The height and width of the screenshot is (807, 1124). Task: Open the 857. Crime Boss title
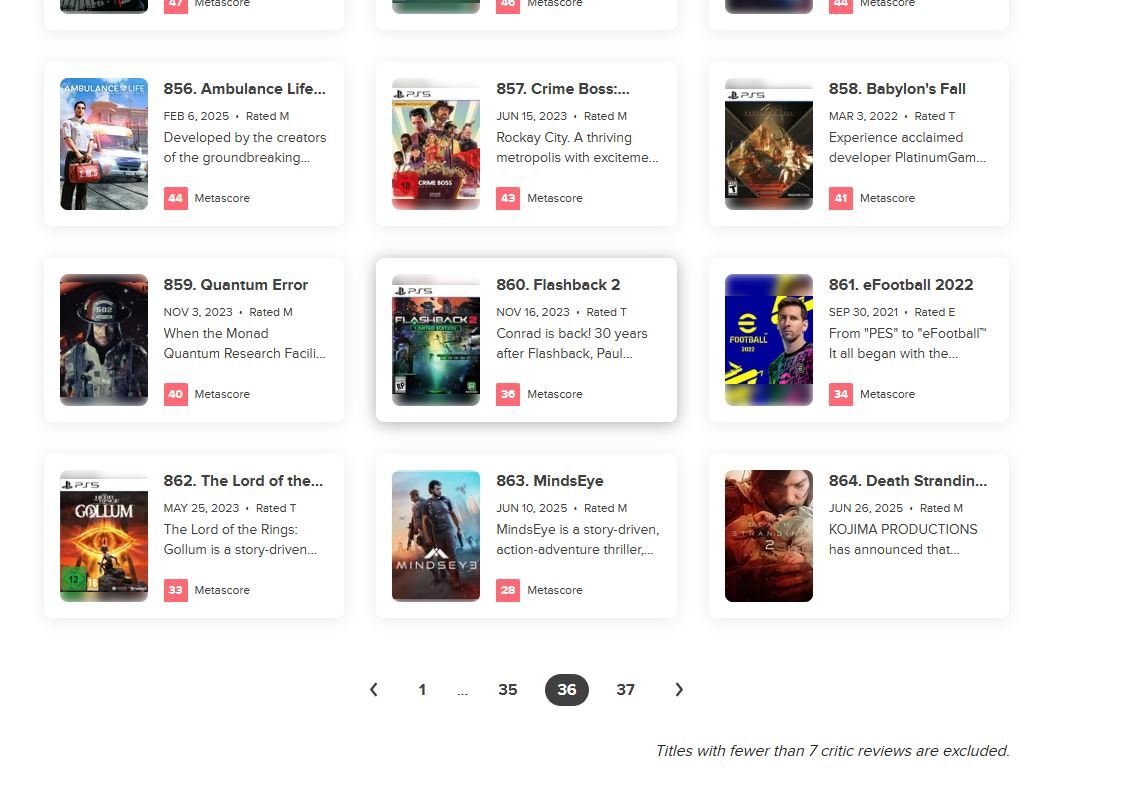coord(563,89)
